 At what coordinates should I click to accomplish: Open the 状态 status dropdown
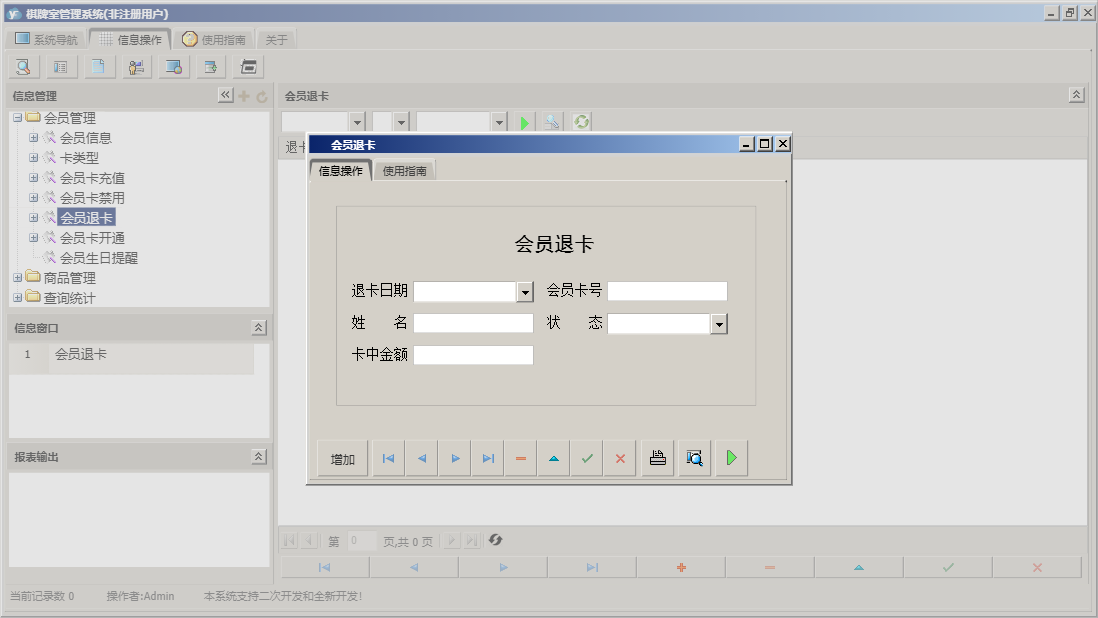[x=718, y=323]
